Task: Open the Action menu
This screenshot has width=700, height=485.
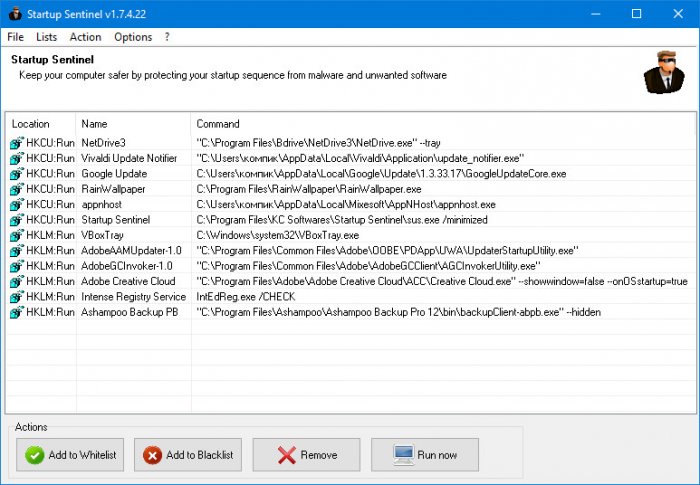Action: coord(85,37)
